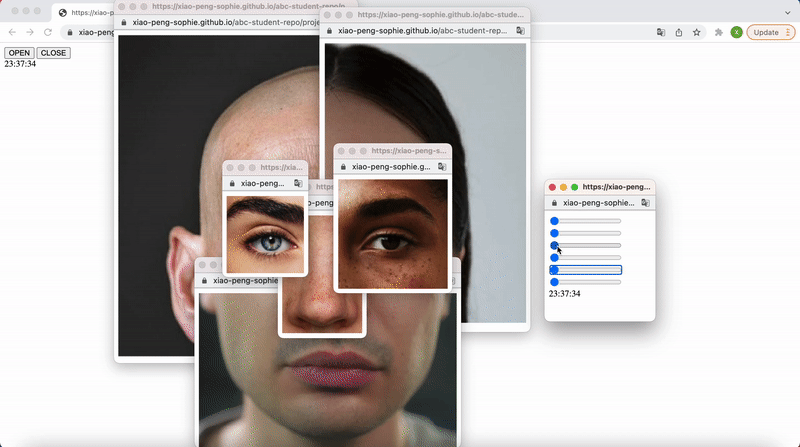The image size is (800, 447).
Task: Click the CLOSE button on main page
Action: click(x=54, y=53)
